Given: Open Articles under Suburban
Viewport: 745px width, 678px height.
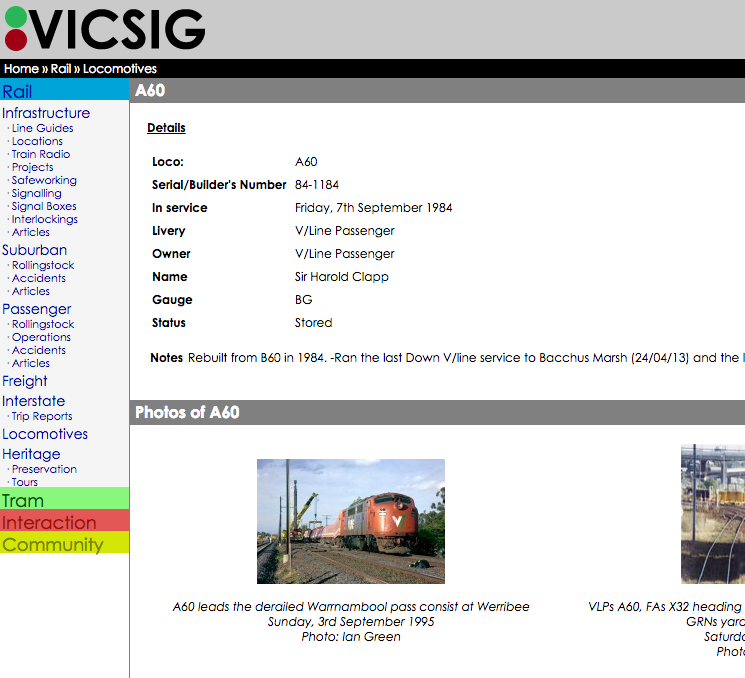Looking at the screenshot, I should (31, 291).
